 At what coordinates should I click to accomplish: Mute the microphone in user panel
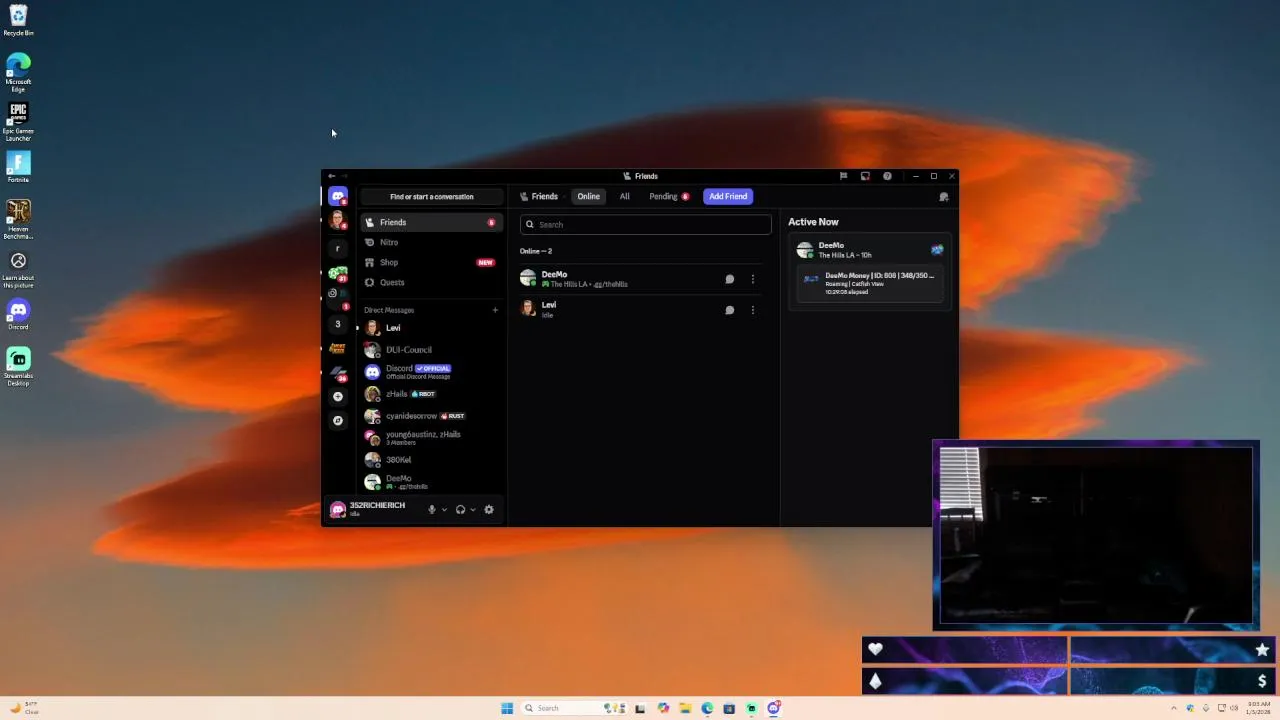(x=432, y=509)
